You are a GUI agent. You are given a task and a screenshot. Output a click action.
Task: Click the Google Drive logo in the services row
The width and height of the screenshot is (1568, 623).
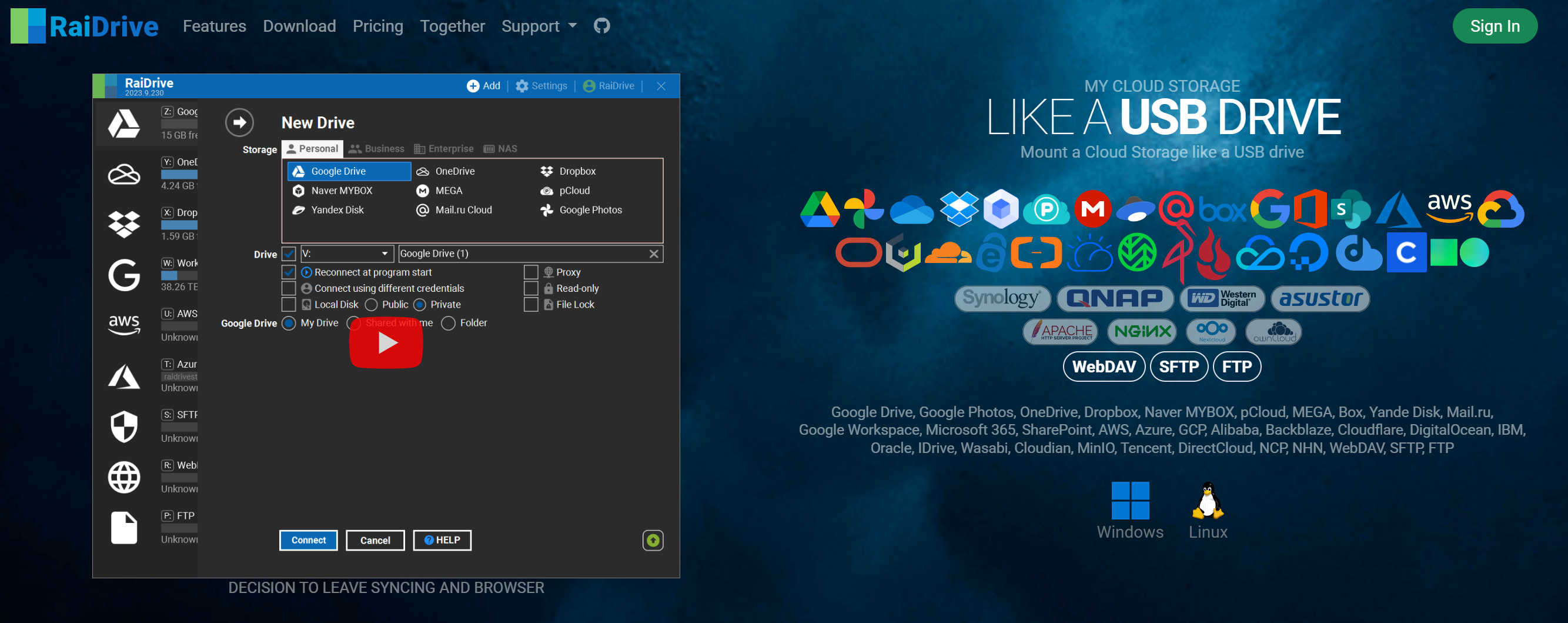pyautogui.click(x=820, y=209)
